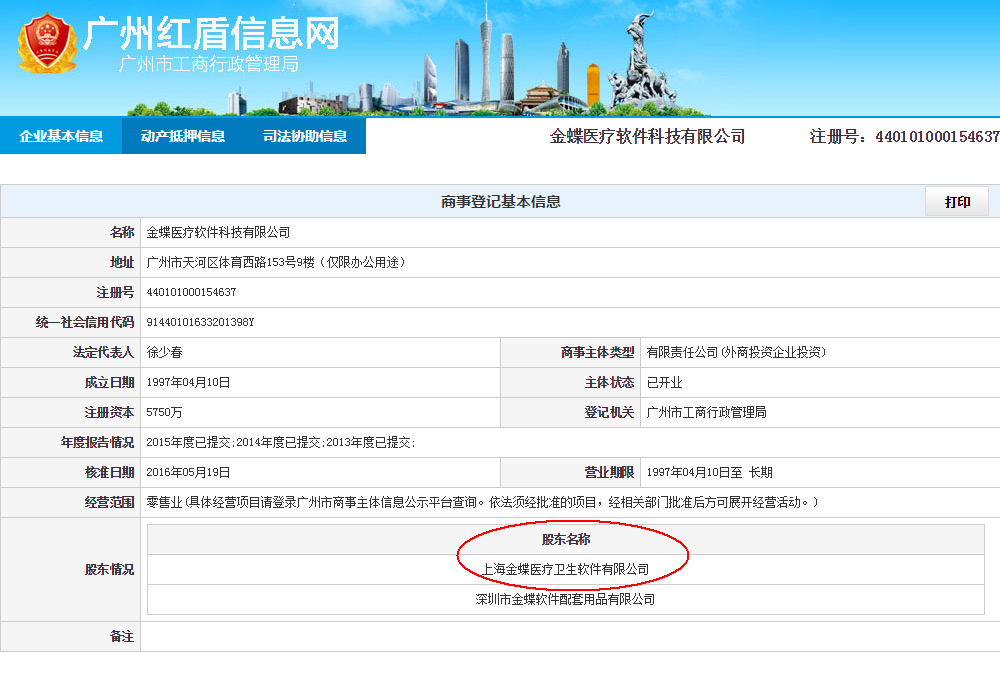
Task: Click the 登记机关 label
Action: (610, 412)
